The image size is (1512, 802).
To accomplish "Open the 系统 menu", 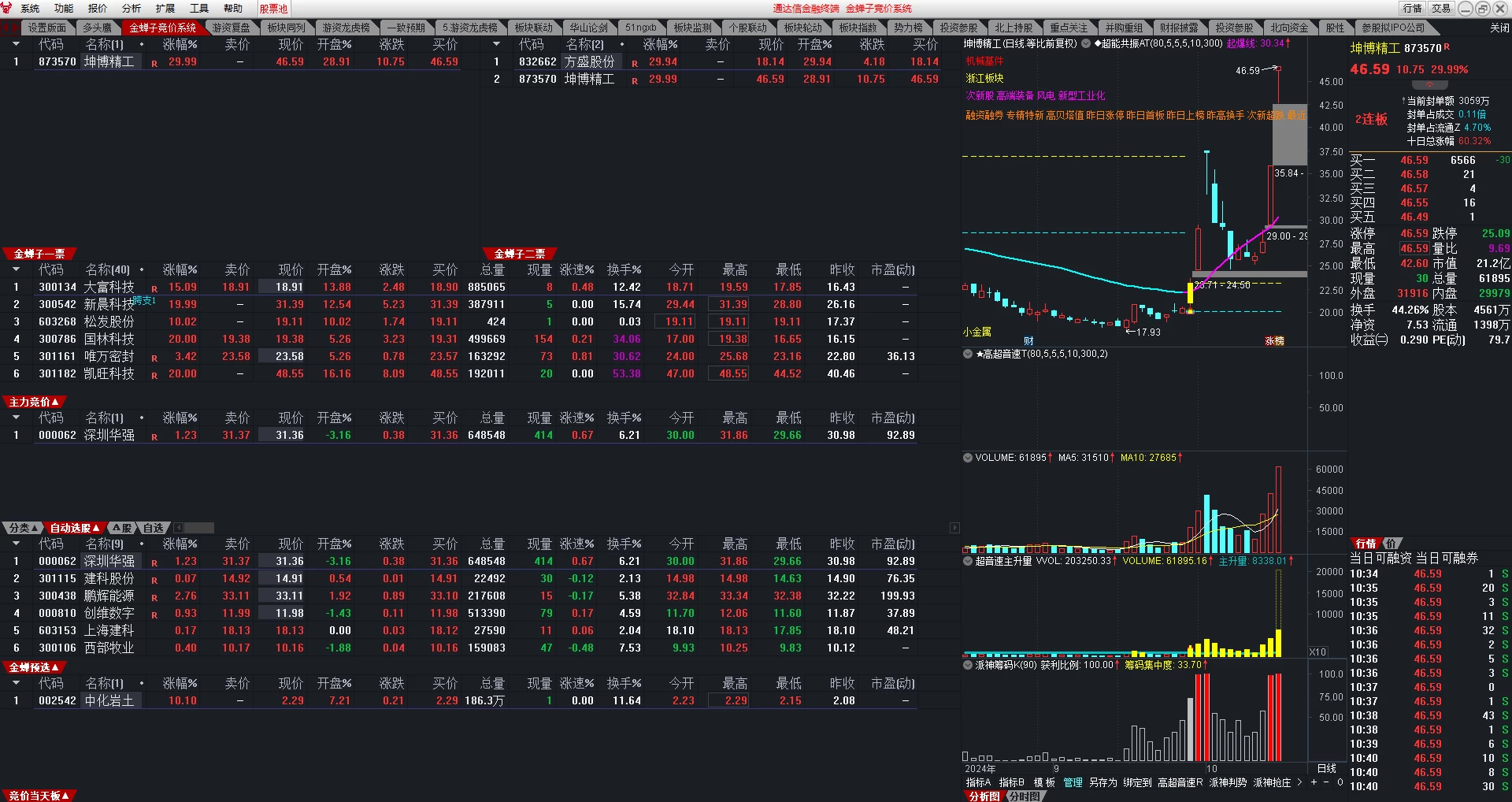I will point(30,9).
